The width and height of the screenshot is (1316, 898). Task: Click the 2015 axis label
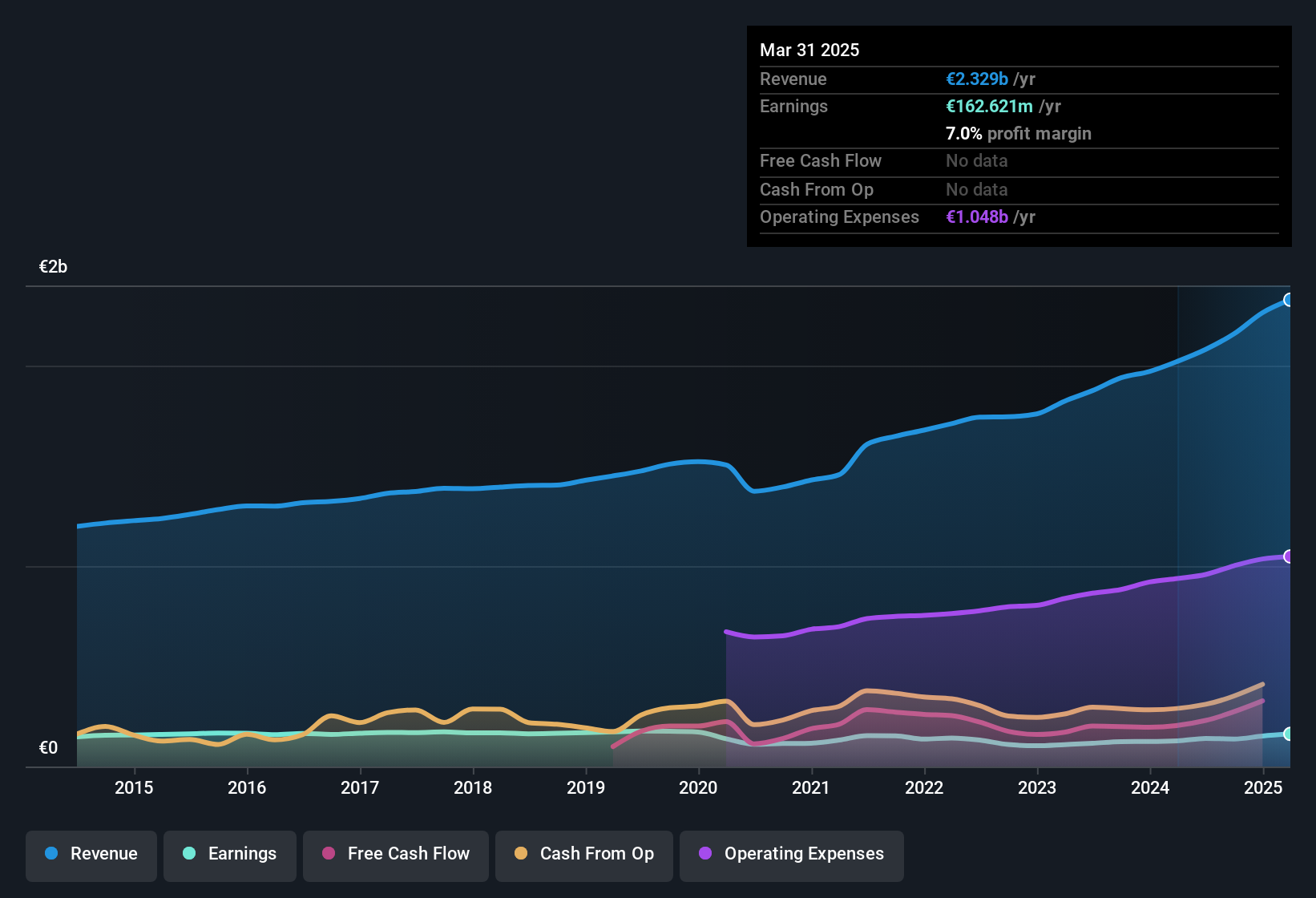click(x=135, y=787)
